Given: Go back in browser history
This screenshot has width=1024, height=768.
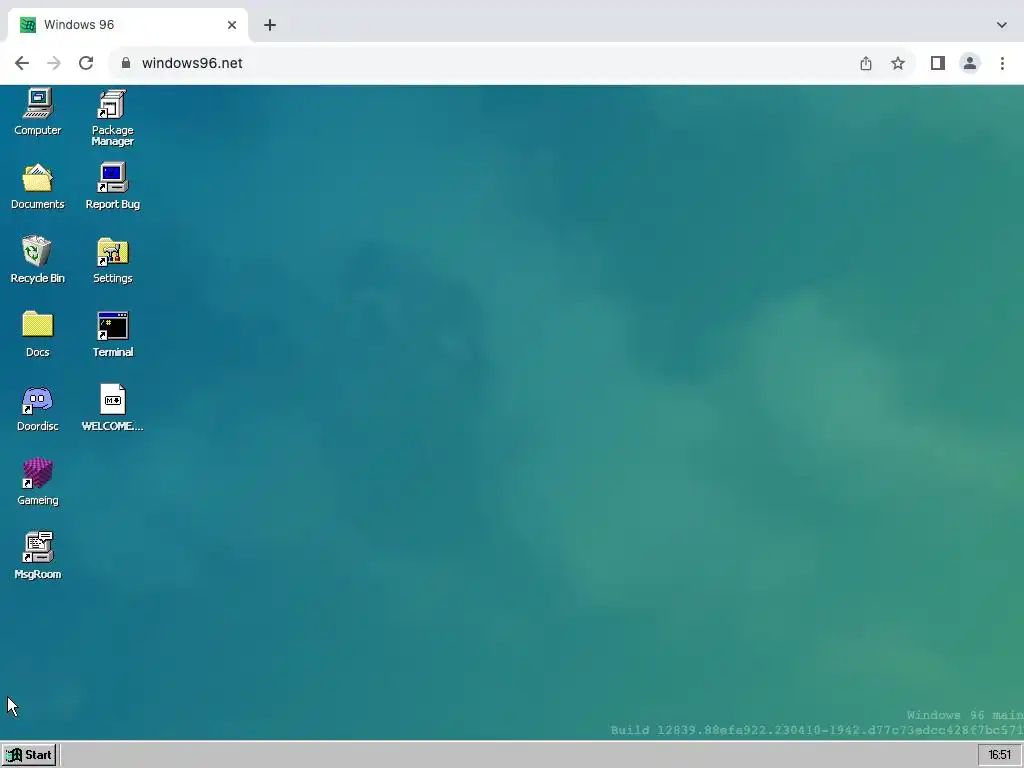Looking at the screenshot, I should pos(22,63).
